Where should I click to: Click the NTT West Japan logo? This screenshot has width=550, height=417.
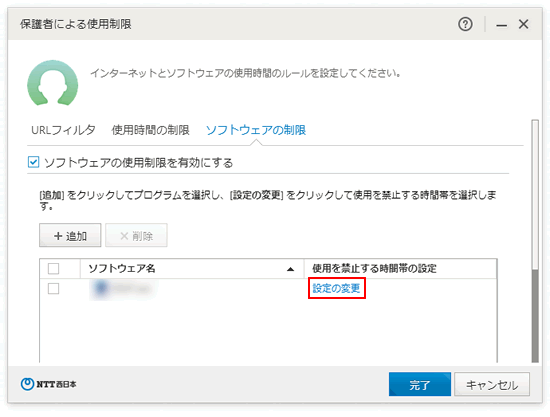(x=48, y=384)
